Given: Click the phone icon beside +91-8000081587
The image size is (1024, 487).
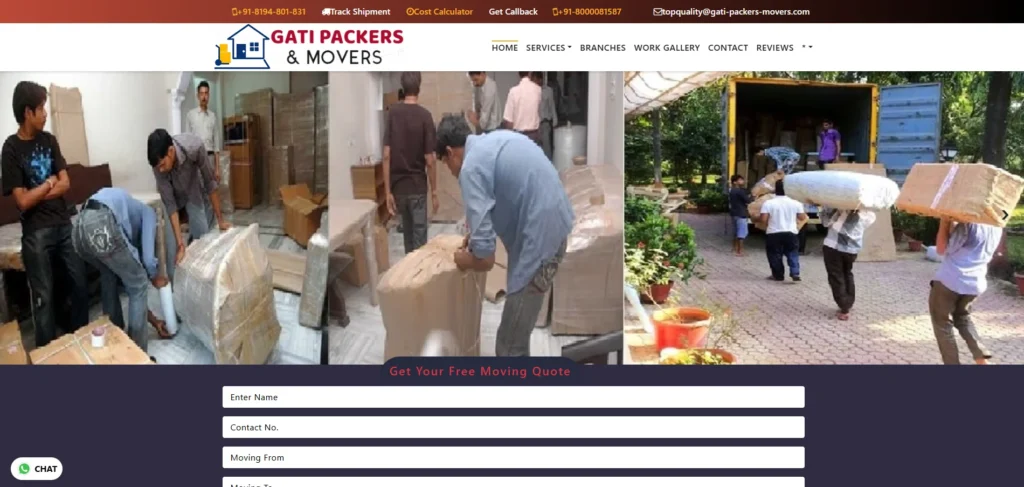Looking at the screenshot, I should [x=555, y=12].
